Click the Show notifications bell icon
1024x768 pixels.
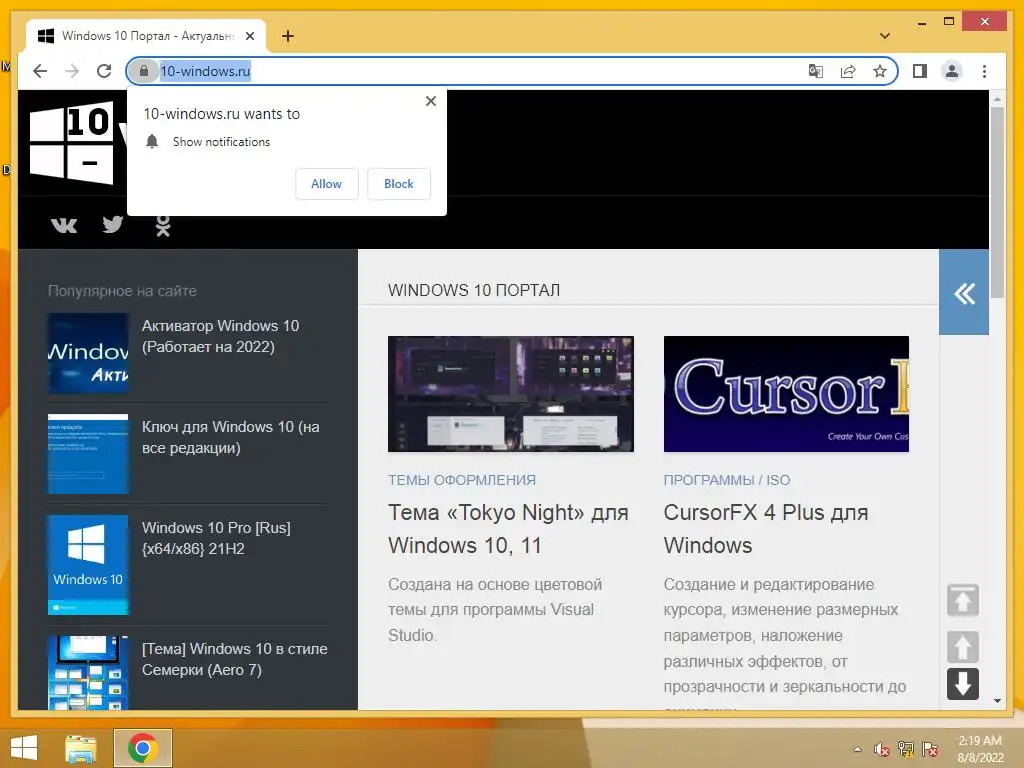pyautogui.click(x=152, y=142)
